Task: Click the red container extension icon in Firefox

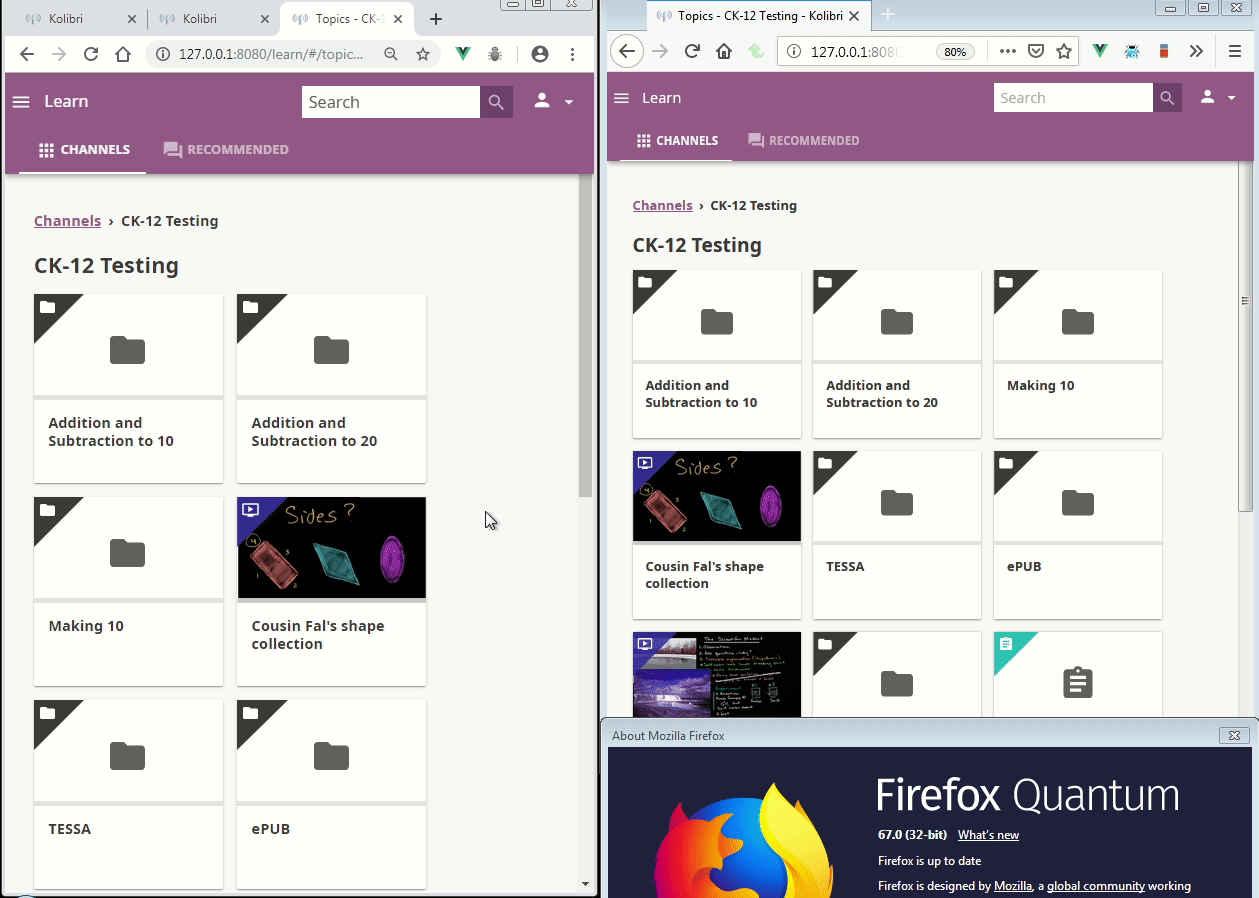Action: (1164, 51)
